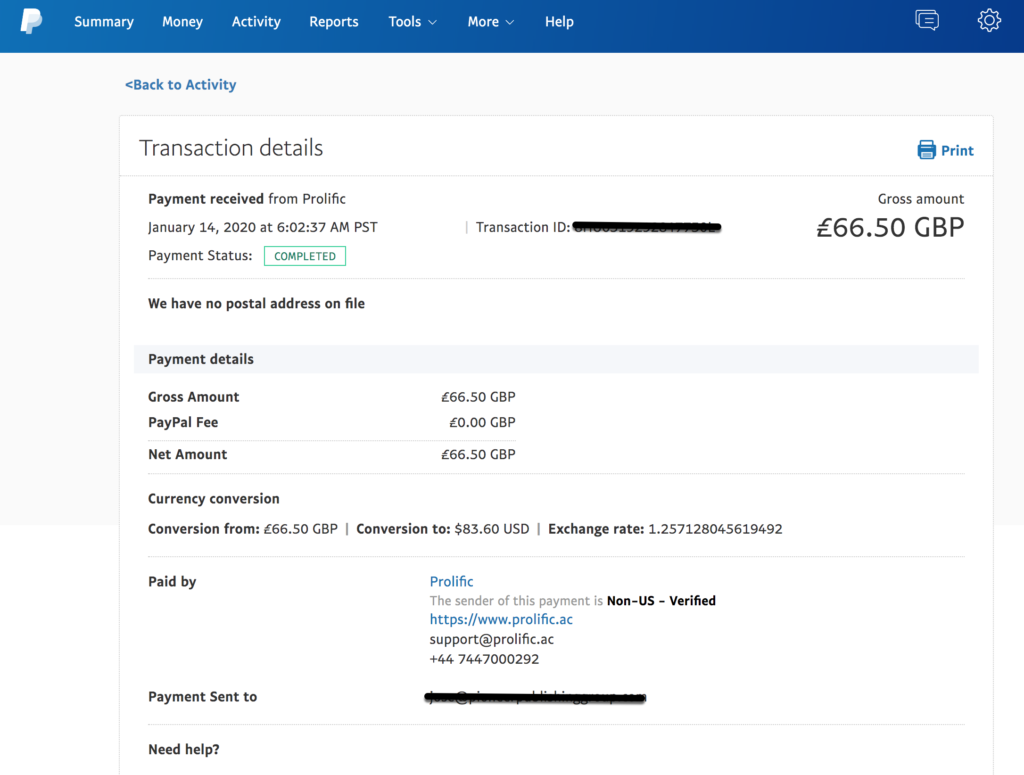This screenshot has height=775, width=1024.
Task: Select phone number +44 7447000292
Action: coord(485,659)
